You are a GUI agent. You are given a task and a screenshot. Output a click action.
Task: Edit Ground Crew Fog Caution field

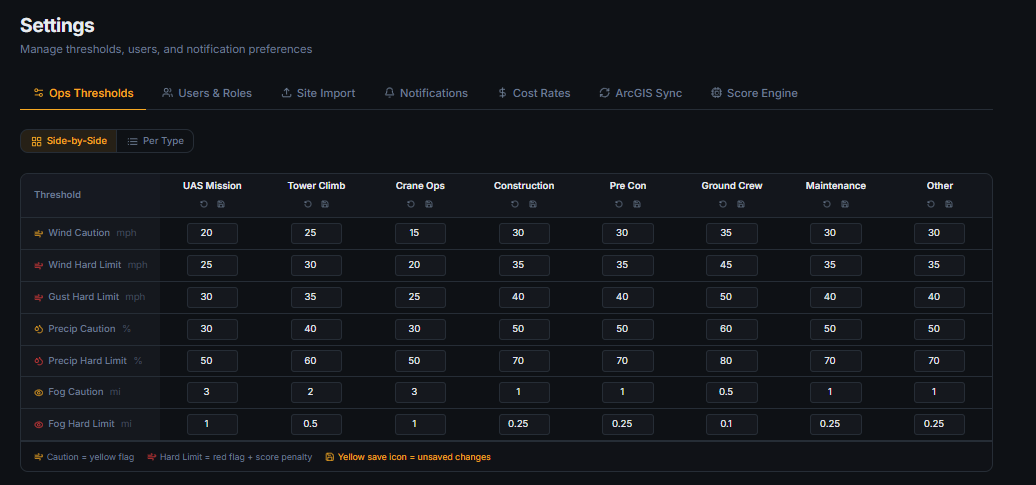click(x=731, y=392)
